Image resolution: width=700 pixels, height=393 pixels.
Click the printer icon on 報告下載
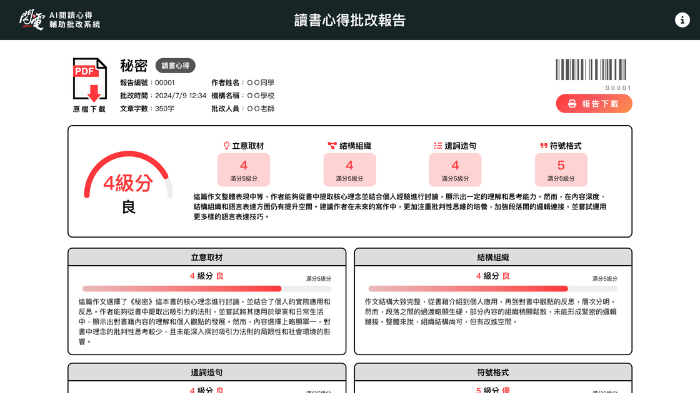coord(572,104)
